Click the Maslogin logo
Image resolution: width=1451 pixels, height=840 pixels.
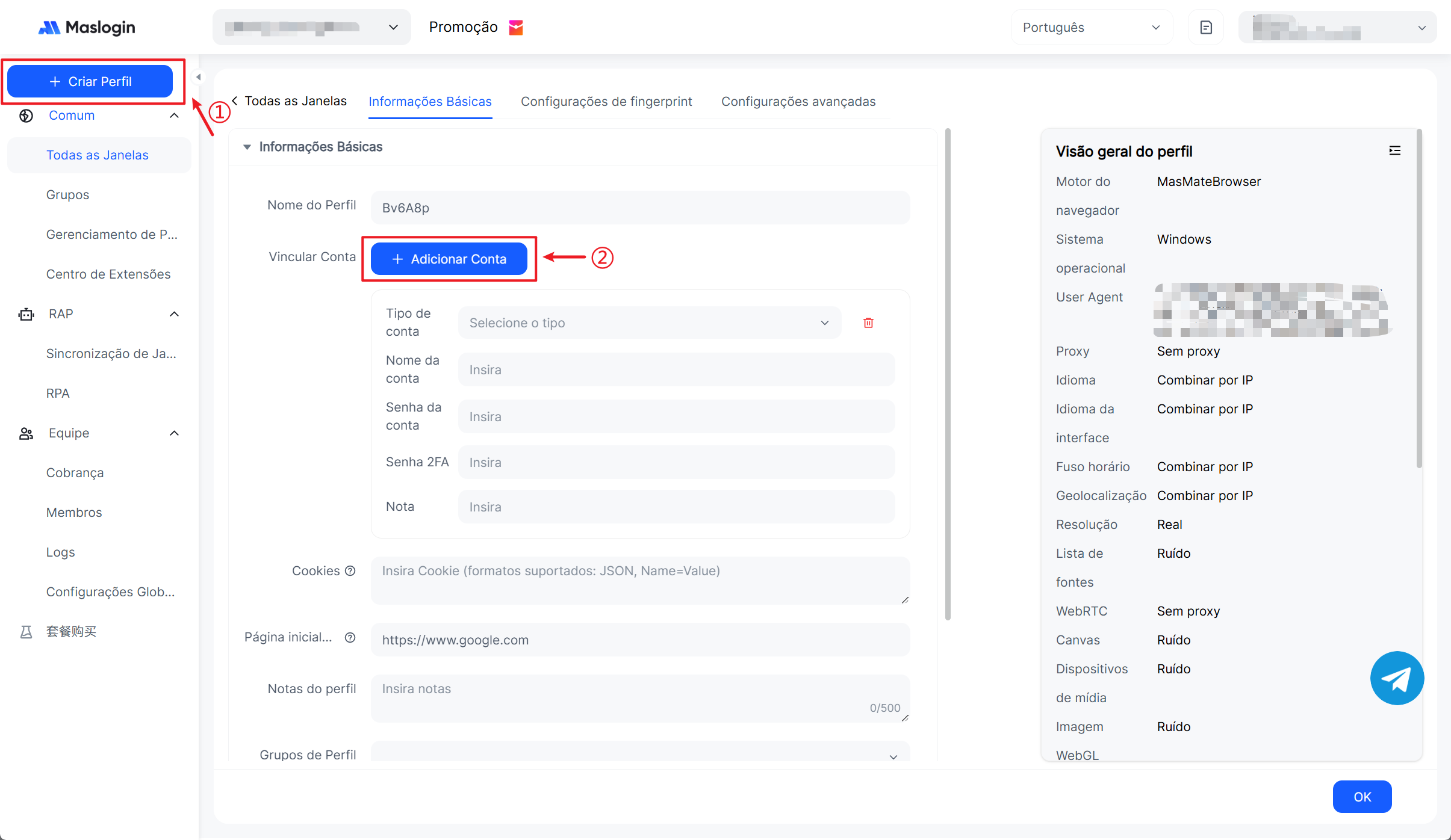point(87,28)
